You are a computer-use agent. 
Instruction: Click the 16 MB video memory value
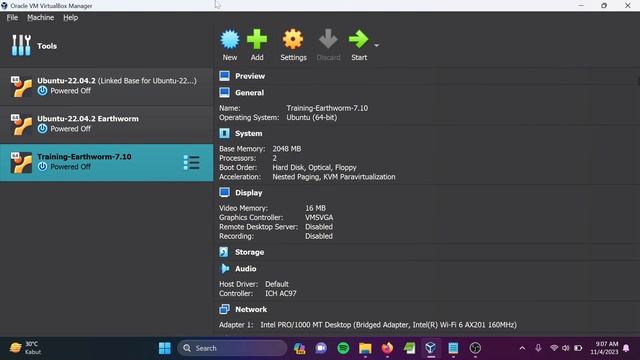pos(316,208)
